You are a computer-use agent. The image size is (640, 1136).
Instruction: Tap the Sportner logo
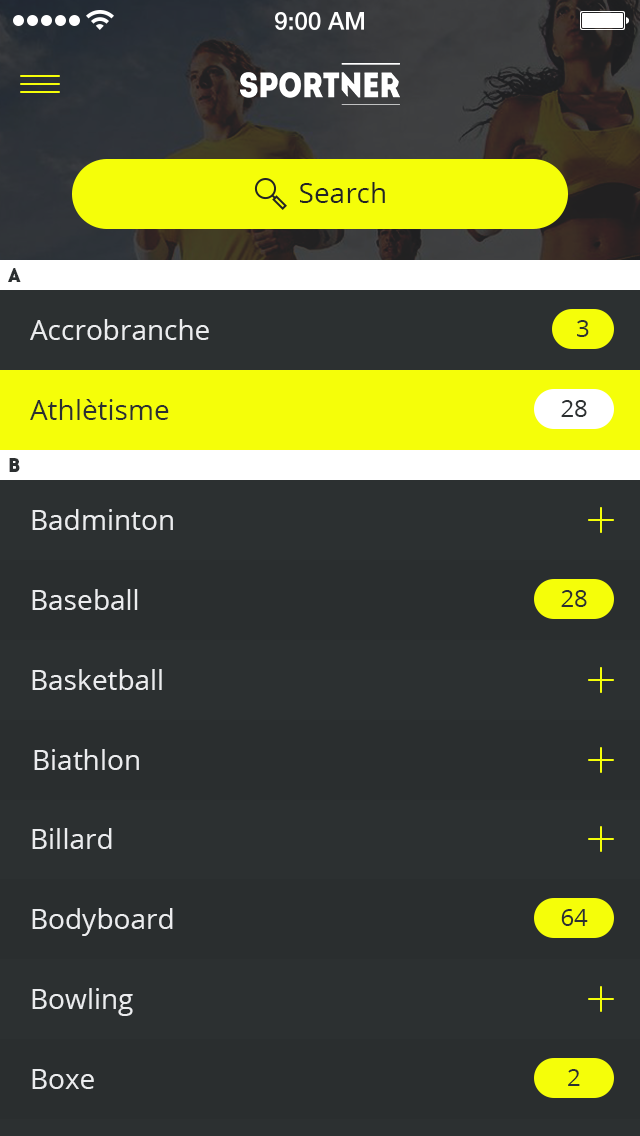(x=320, y=85)
